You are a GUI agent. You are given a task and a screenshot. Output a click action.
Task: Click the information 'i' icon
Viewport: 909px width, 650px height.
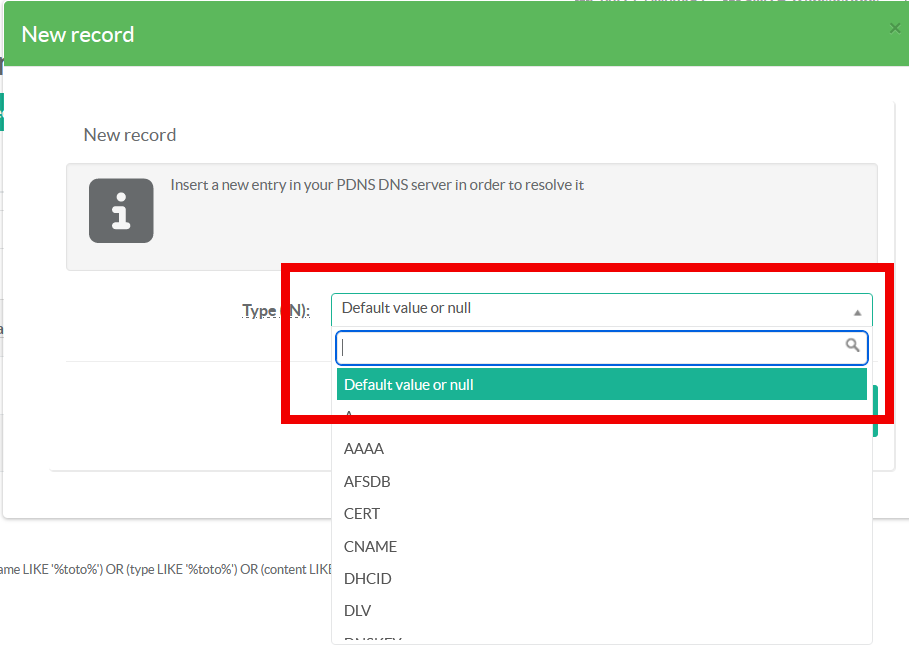[x=121, y=211]
